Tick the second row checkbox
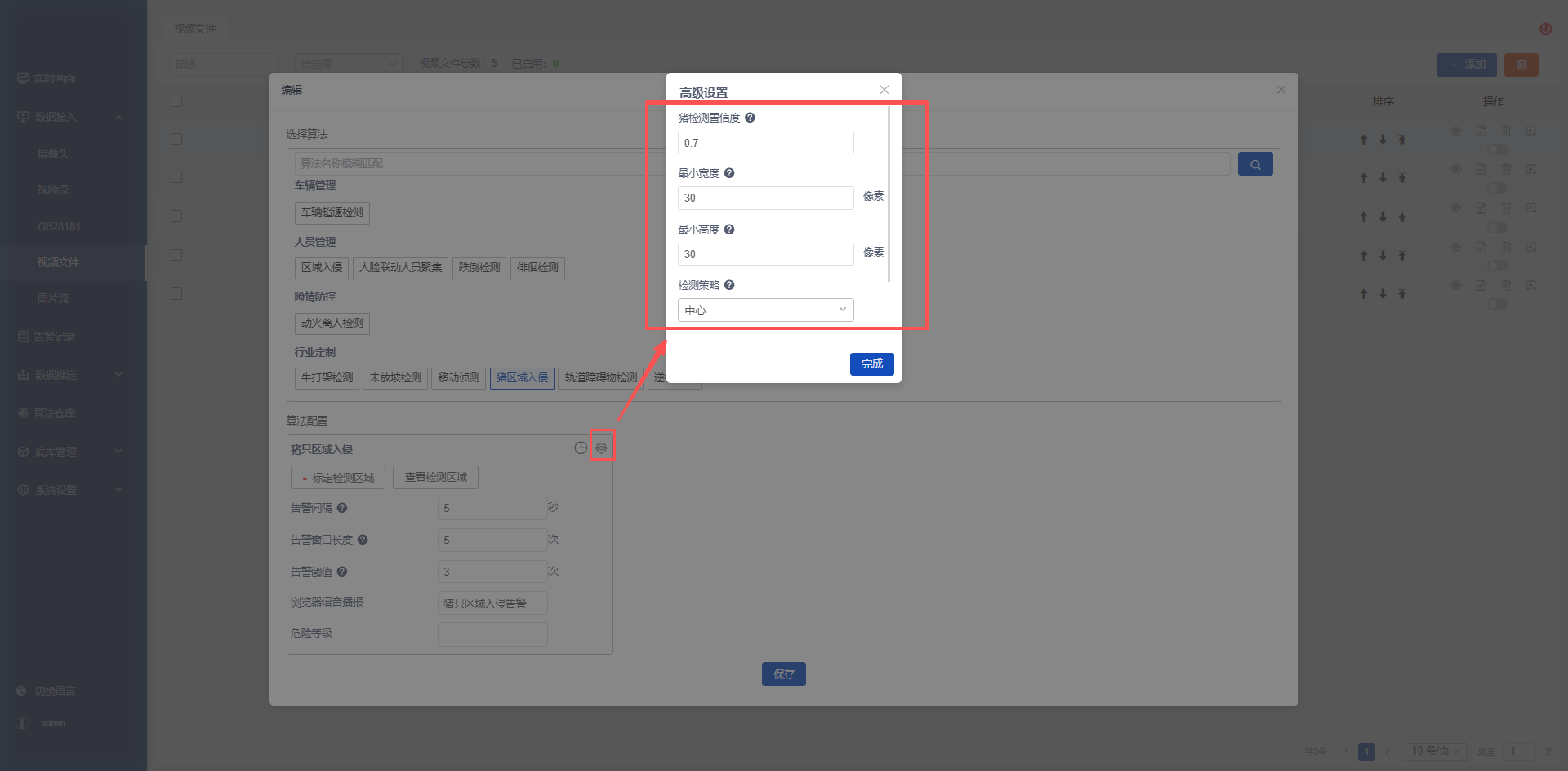The image size is (1568, 771). pyautogui.click(x=176, y=177)
